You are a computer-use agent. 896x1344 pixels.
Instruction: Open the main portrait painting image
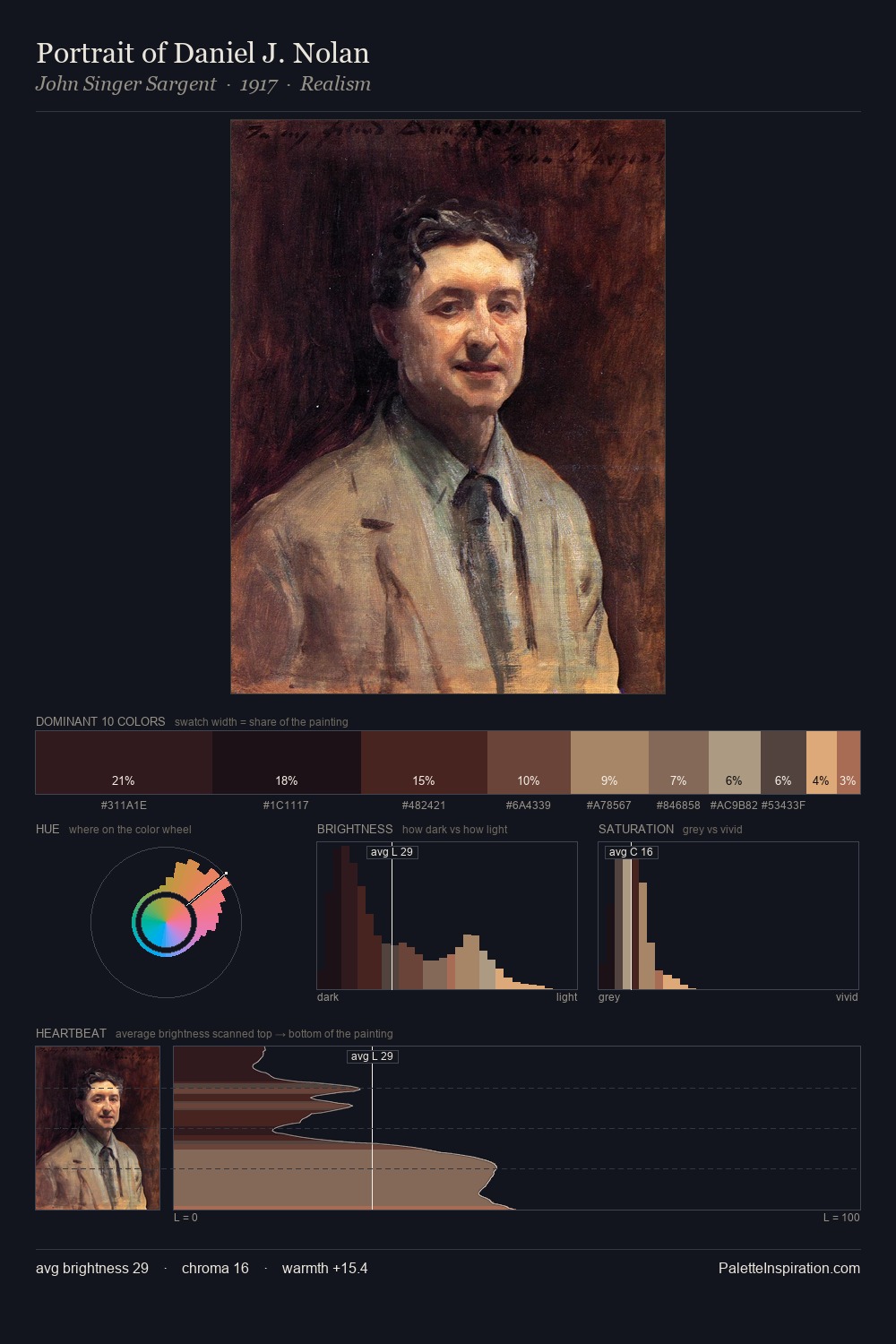coord(448,407)
